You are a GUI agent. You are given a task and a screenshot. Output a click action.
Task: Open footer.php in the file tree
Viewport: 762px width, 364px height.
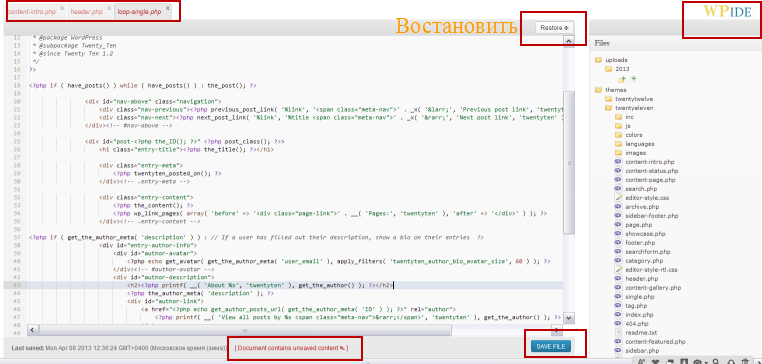click(640, 243)
